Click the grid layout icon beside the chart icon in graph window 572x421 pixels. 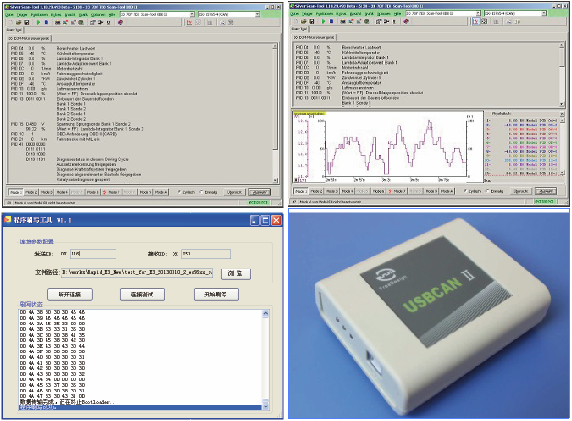[484, 22]
